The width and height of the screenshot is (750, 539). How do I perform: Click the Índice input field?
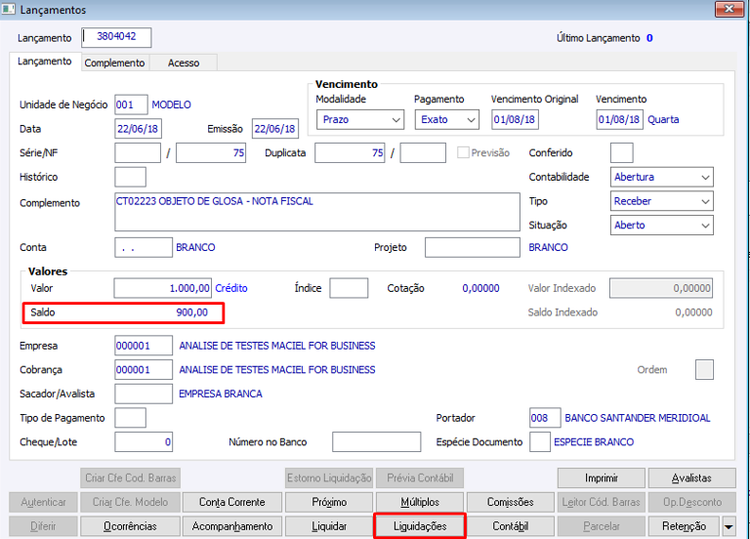pyautogui.click(x=349, y=288)
